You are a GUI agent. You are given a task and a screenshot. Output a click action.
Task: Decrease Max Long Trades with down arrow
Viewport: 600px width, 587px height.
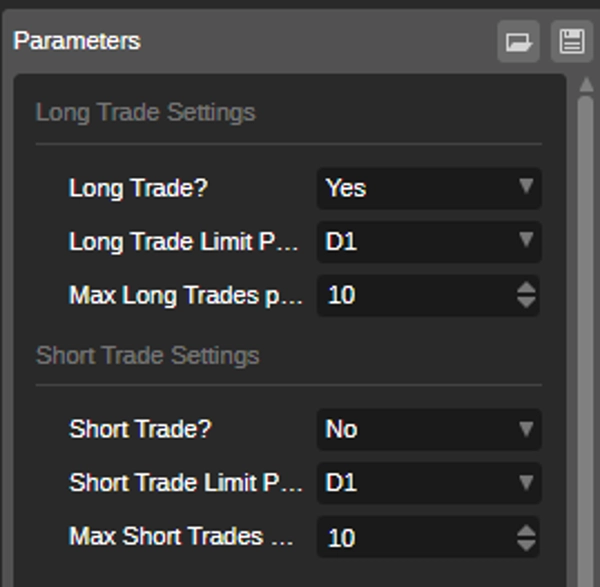tap(527, 303)
